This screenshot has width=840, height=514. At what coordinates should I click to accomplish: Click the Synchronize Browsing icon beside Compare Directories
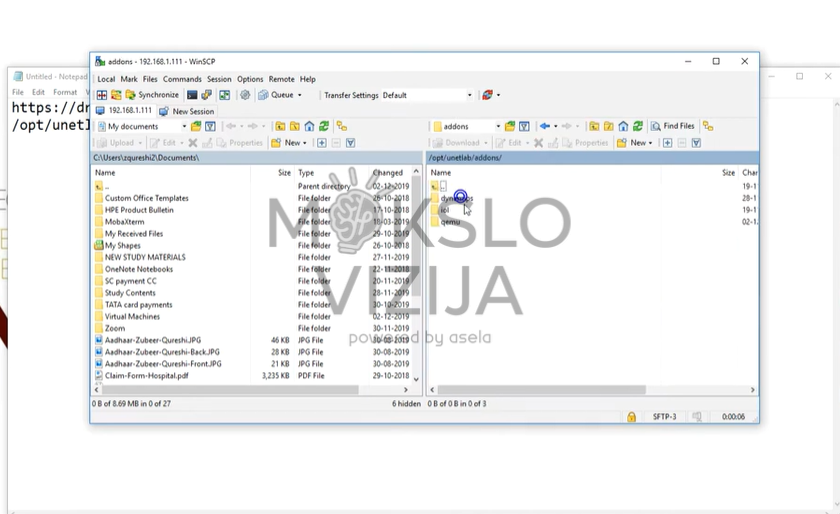pyautogui.click(x=116, y=95)
